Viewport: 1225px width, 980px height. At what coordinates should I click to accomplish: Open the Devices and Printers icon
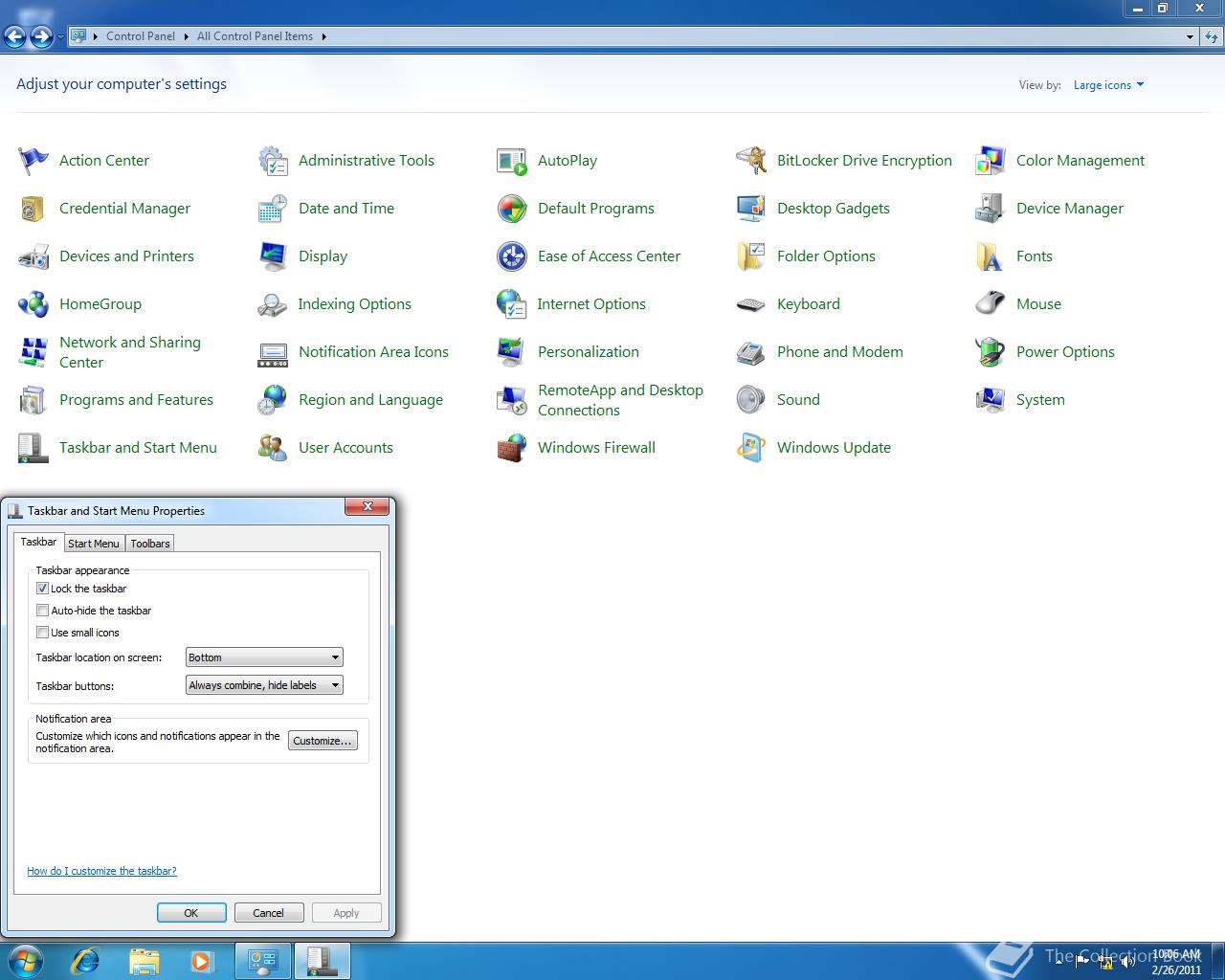33,256
